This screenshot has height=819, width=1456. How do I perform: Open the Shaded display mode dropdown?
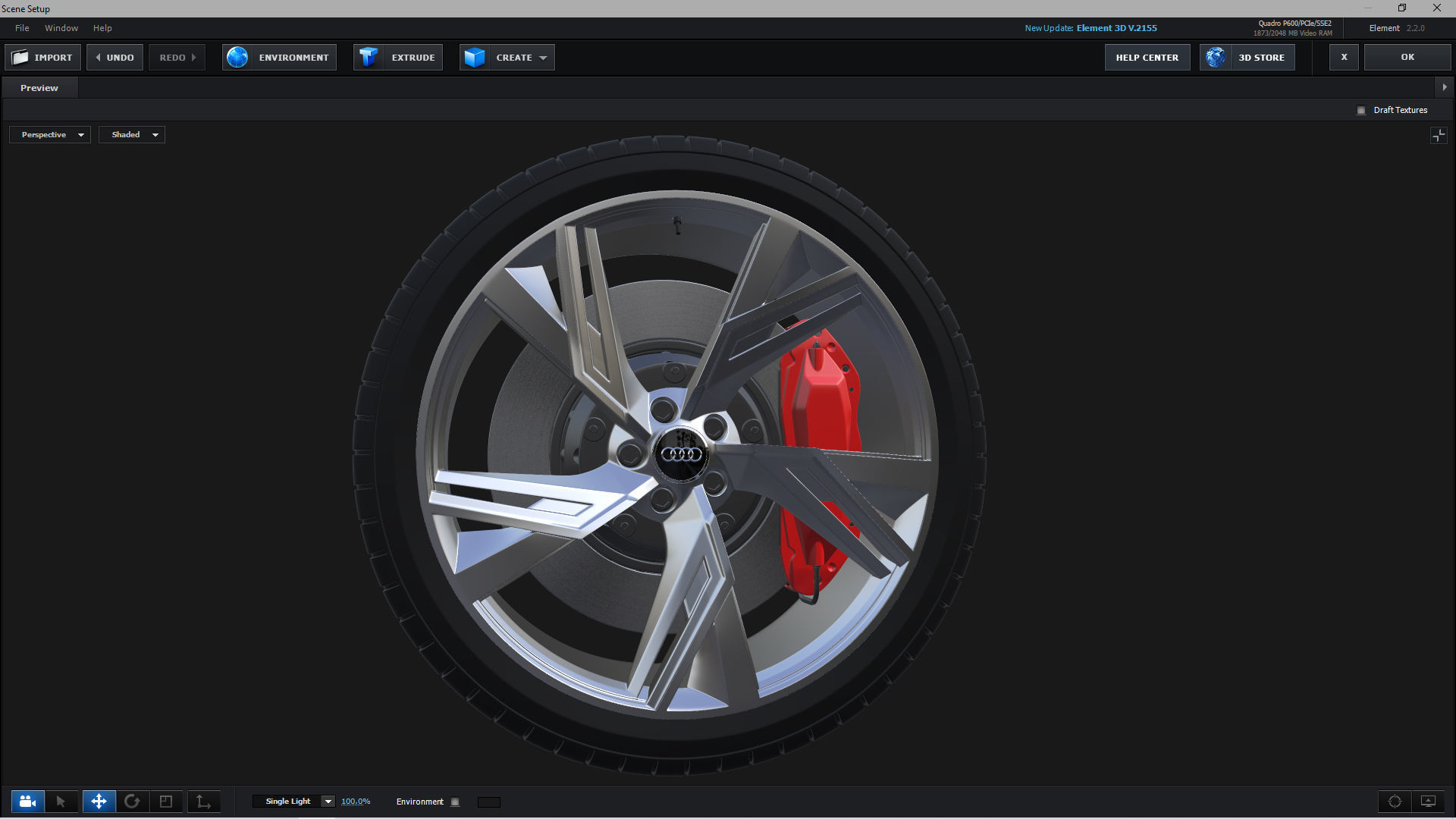coord(132,135)
